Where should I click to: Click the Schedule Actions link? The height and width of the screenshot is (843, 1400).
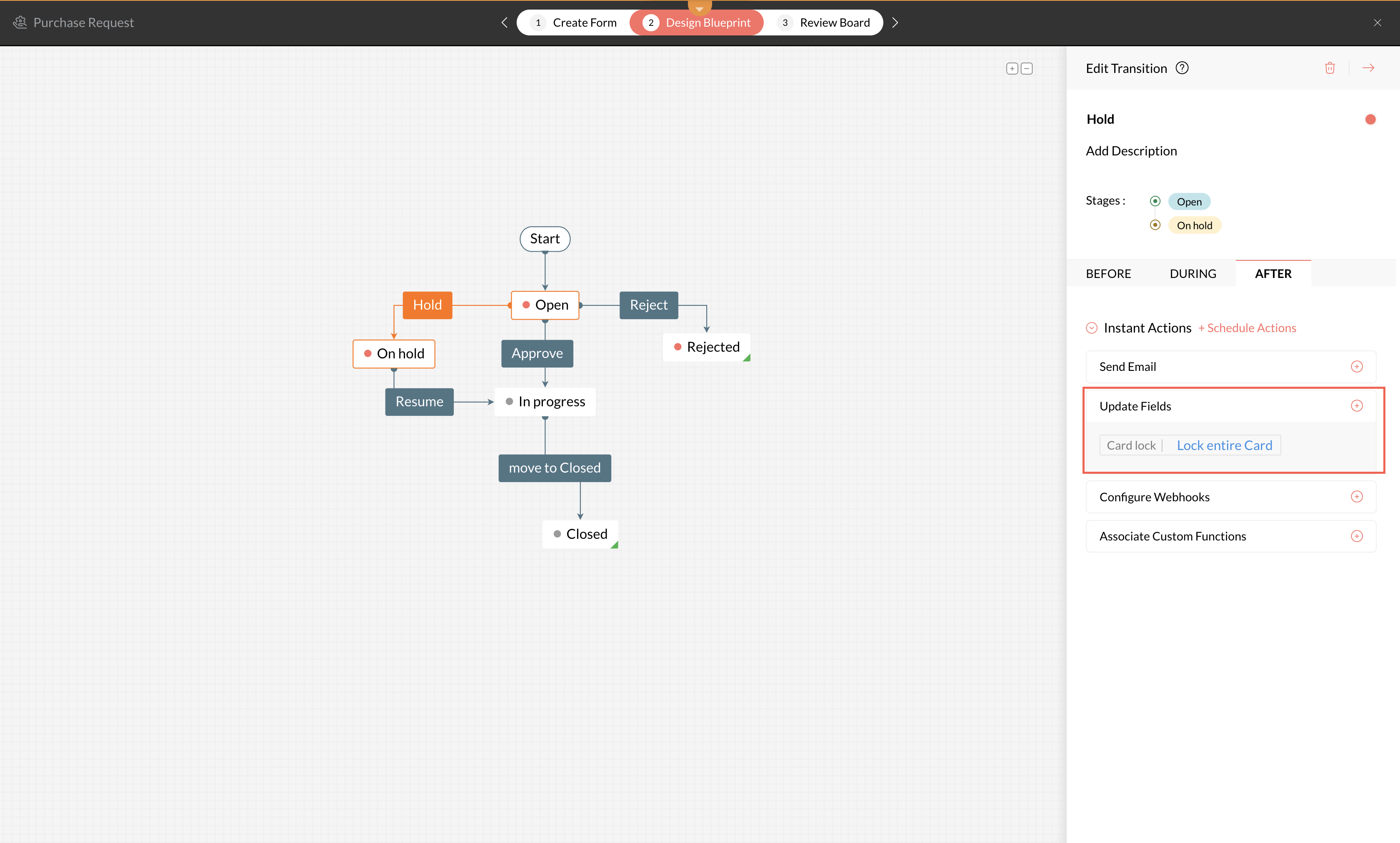[x=1247, y=328]
